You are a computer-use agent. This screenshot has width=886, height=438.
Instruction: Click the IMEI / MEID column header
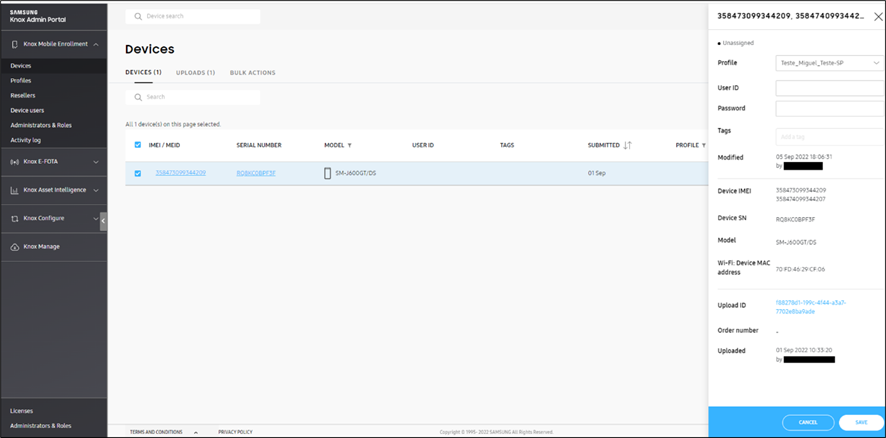coord(164,145)
